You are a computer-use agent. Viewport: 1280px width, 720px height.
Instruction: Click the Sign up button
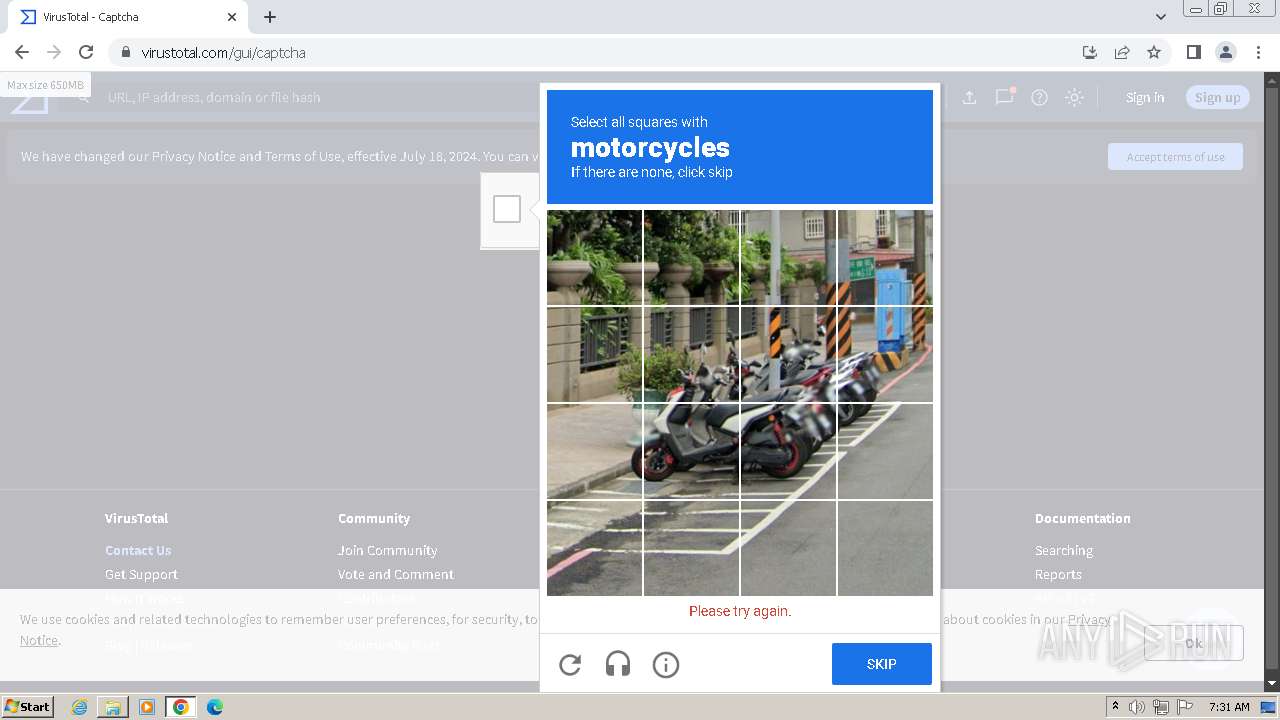click(1217, 97)
